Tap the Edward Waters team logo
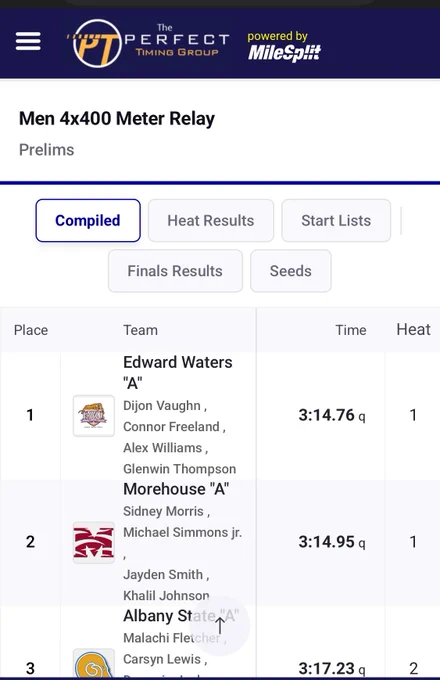The width and height of the screenshot is (440, 680). [94, 415]
